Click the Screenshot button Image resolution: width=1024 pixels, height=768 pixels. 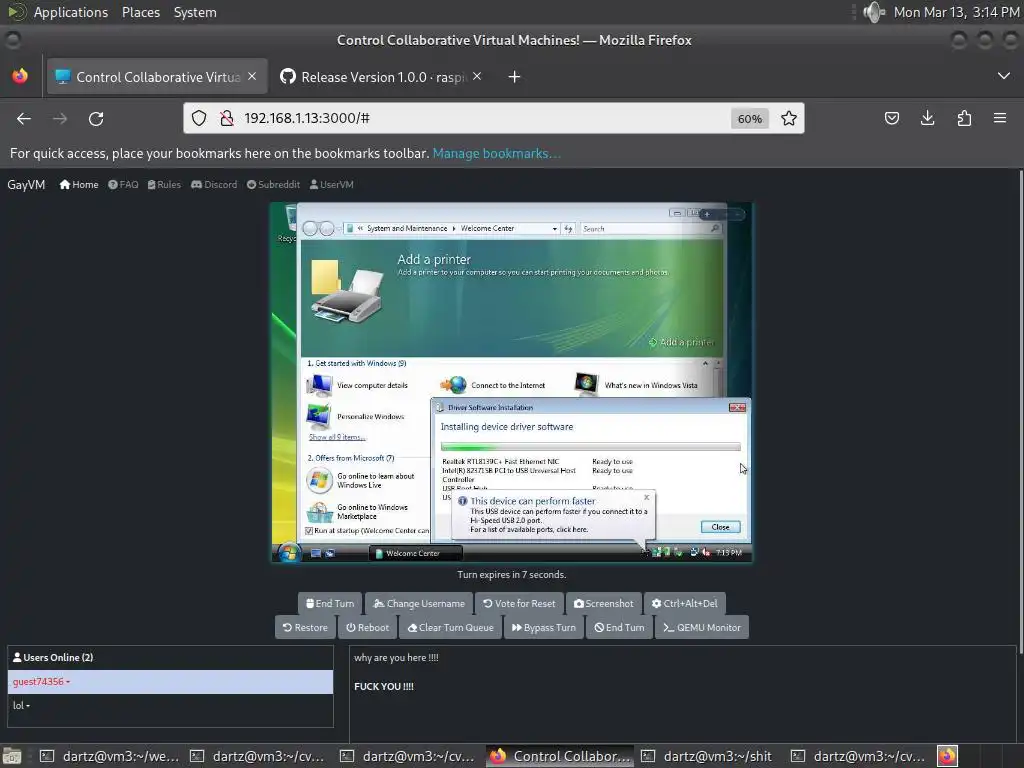coord(603,603)
